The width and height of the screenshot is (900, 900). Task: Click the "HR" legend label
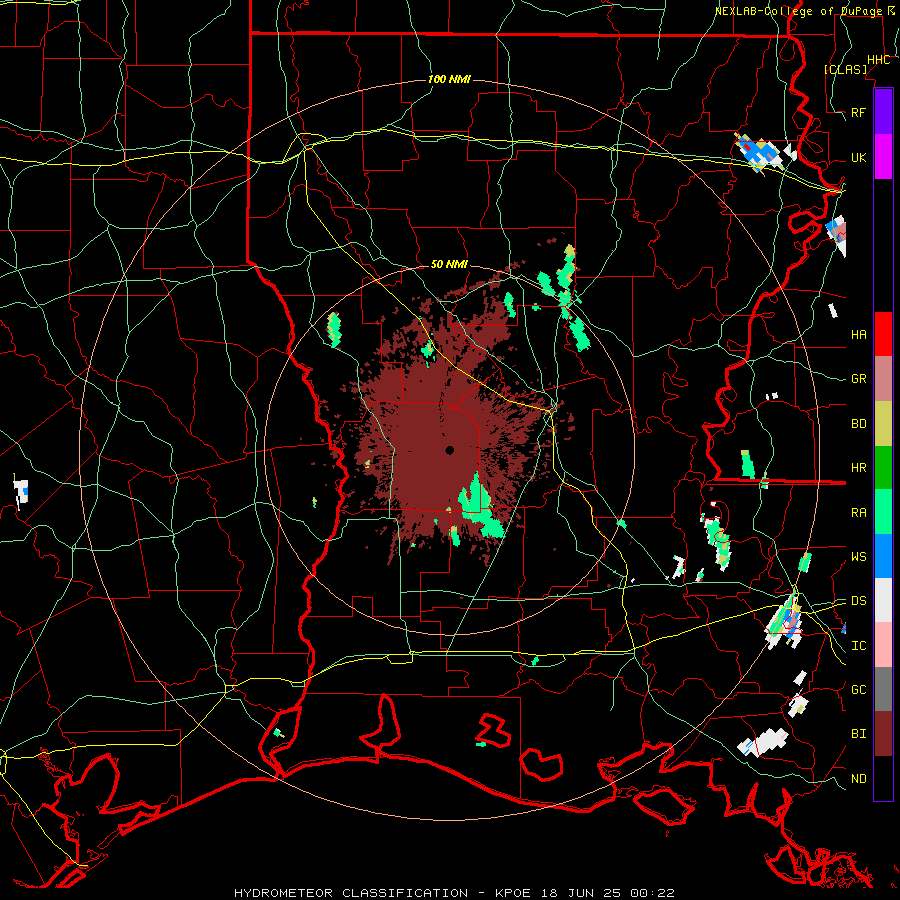click(858, 468)
